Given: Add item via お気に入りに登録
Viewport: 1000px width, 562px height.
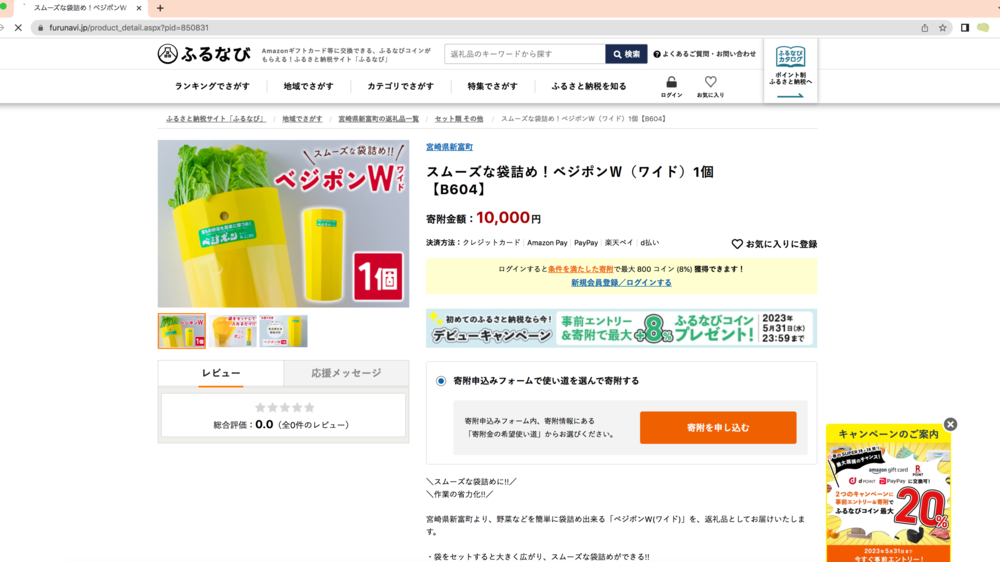Looking at the screenshot, I should tap(774, 244).
